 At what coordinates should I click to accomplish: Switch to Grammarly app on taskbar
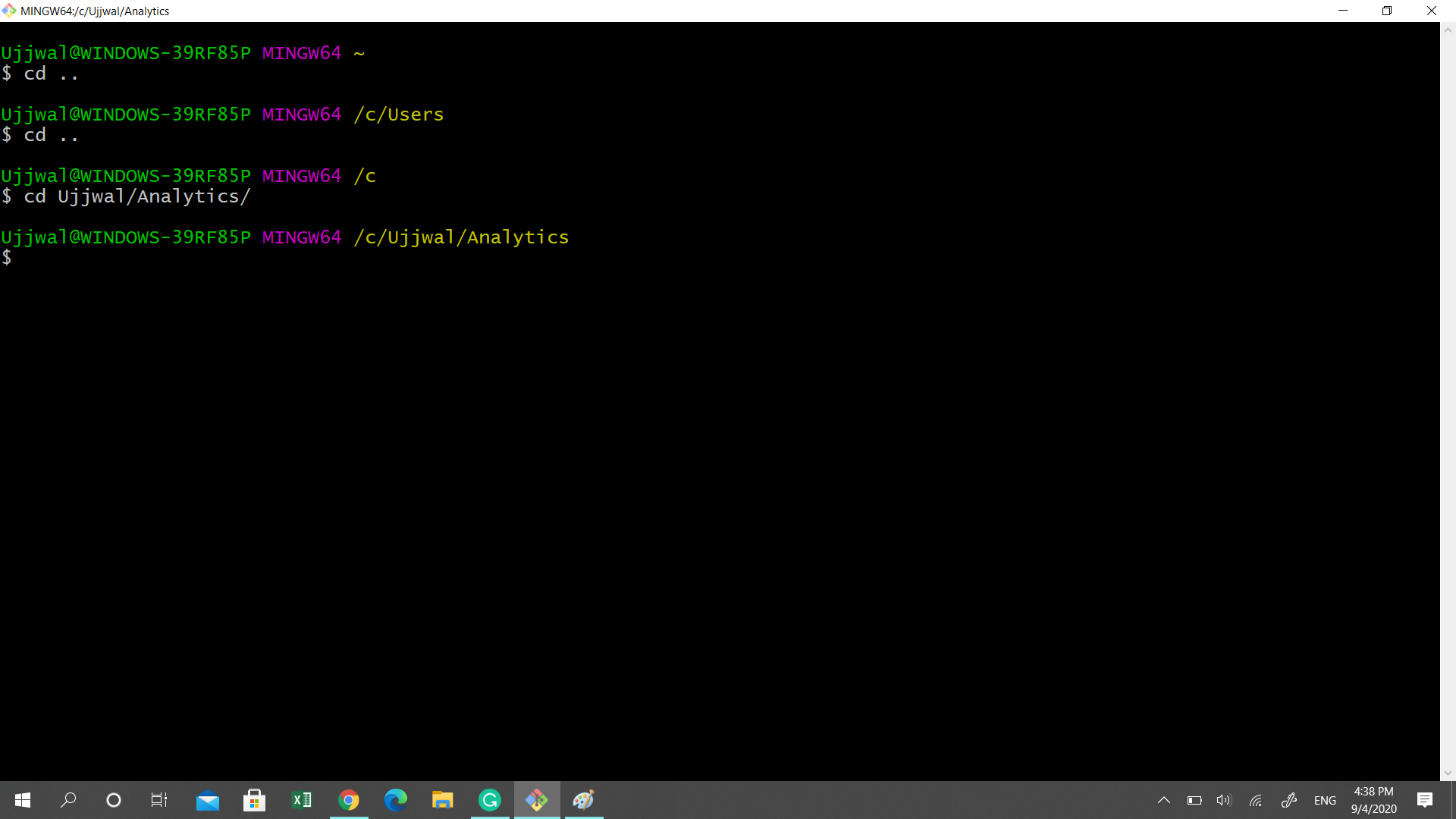coord(490,800)
